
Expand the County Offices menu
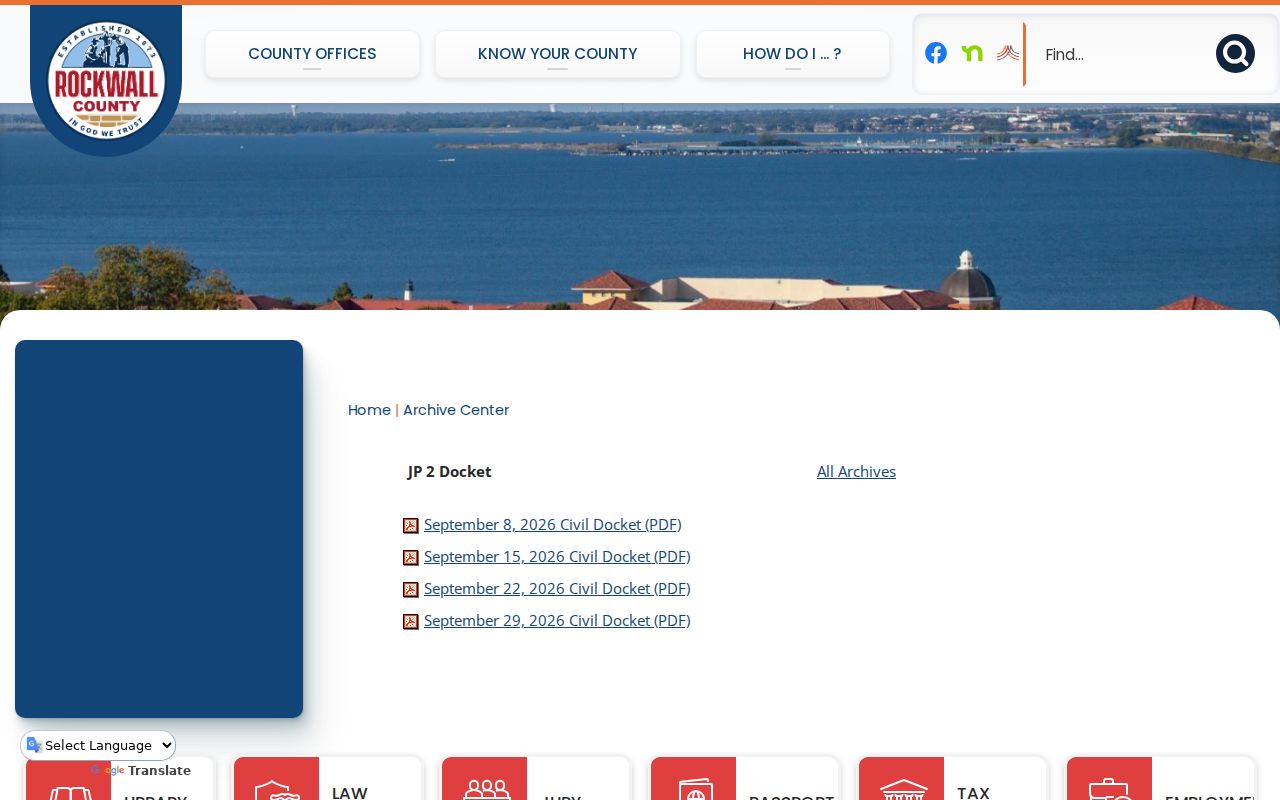tap(312, 54)
